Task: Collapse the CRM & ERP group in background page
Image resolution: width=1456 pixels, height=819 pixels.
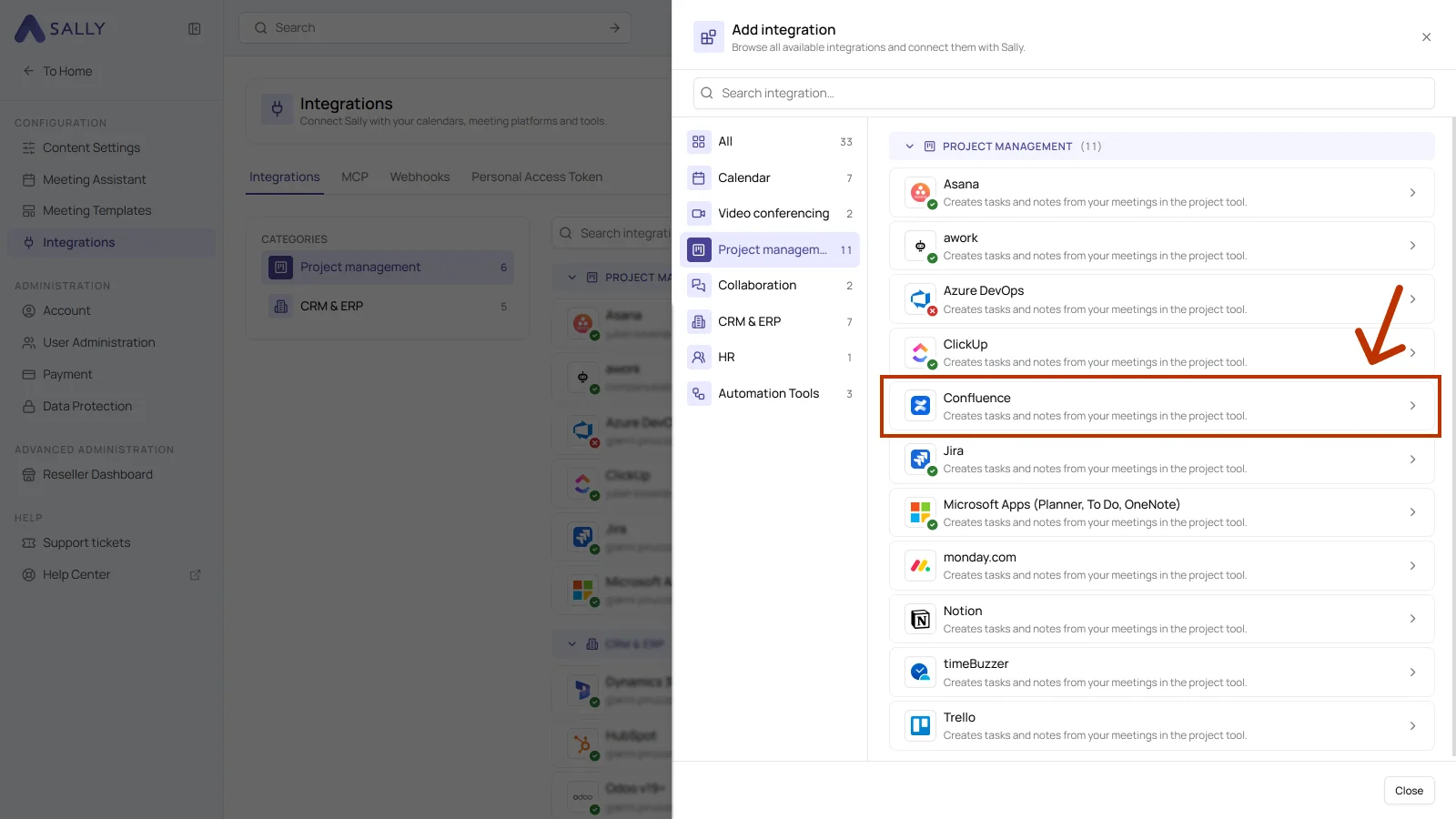Action: 571,644
